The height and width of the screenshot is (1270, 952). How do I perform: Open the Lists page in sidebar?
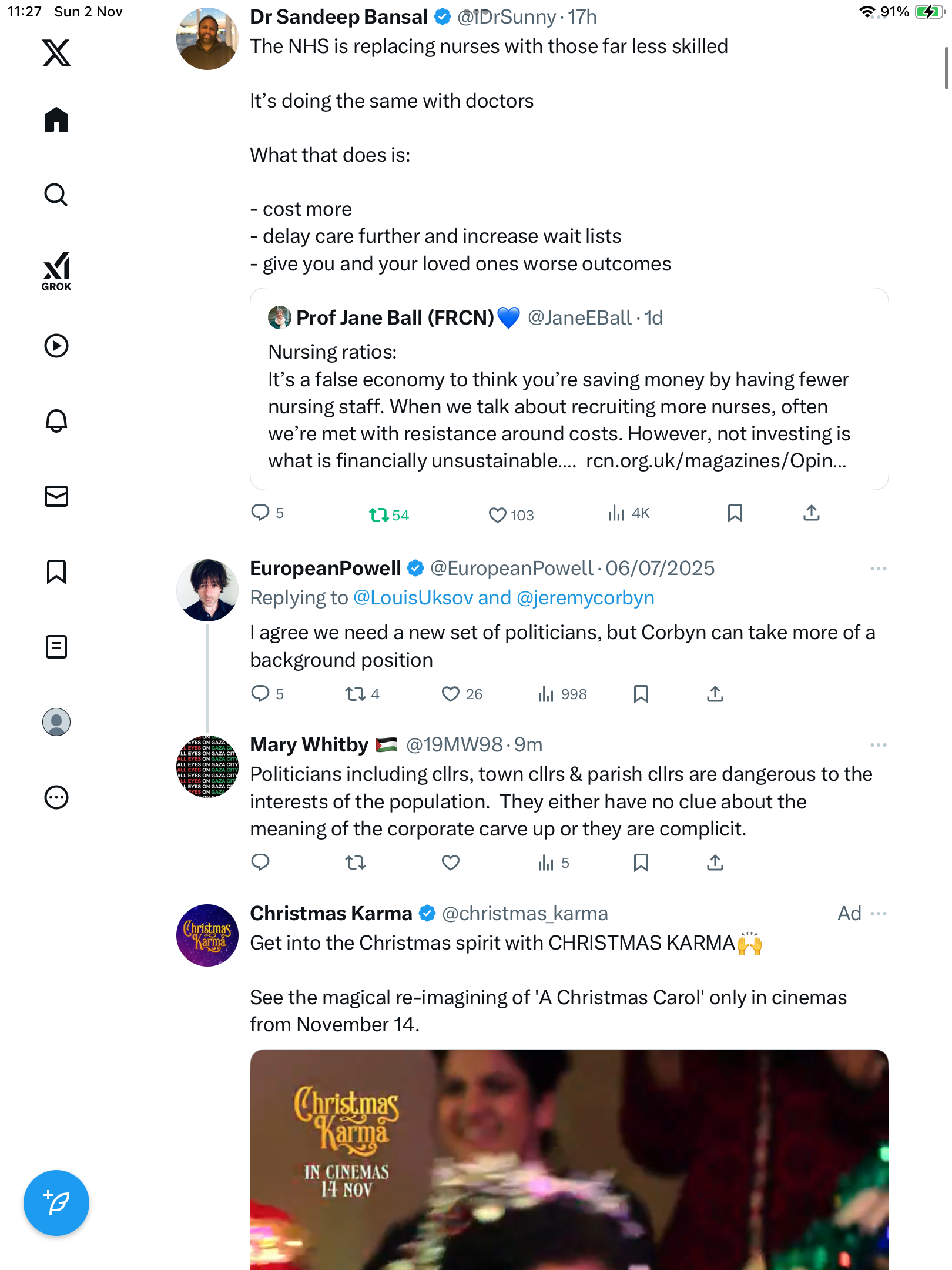coord(56,647)
